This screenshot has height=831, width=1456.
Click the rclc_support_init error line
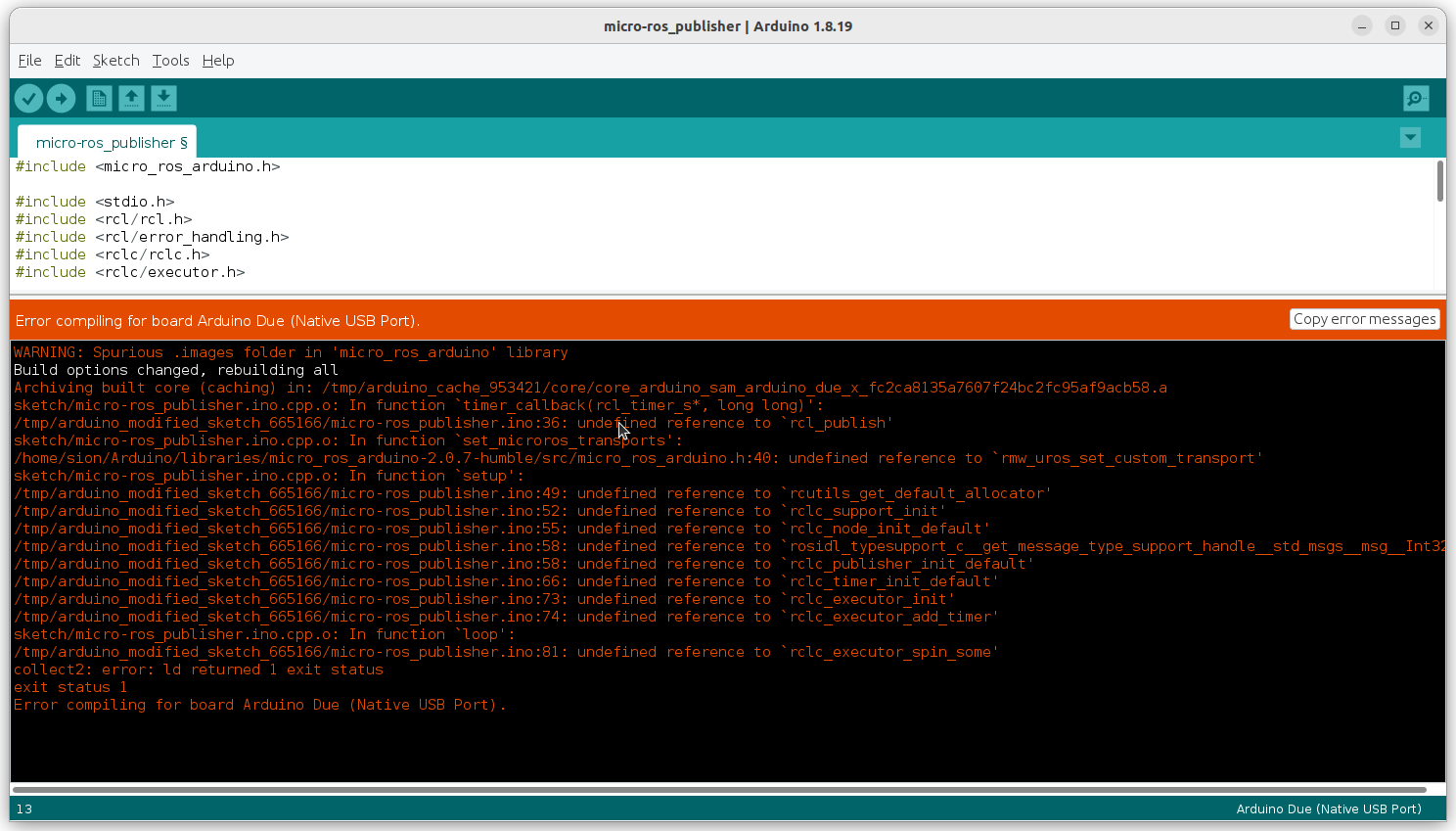click(x=479, y=511)
